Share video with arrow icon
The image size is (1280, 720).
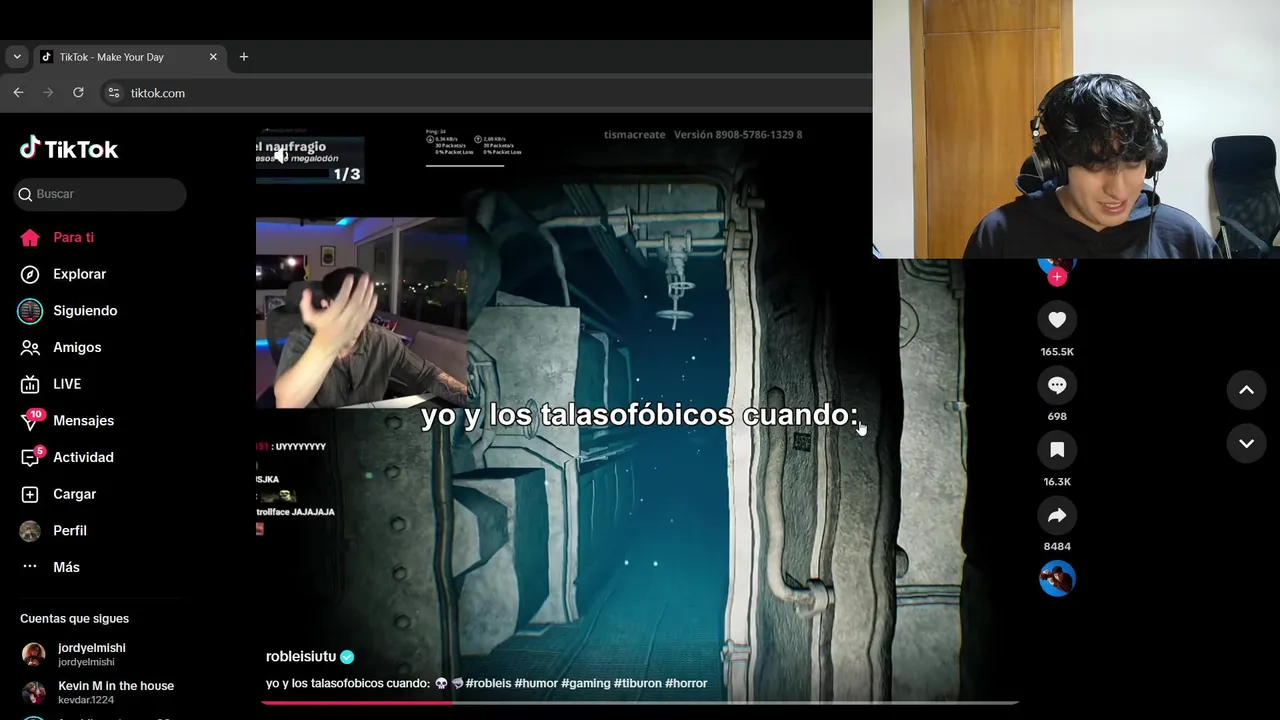(1057, 515)
